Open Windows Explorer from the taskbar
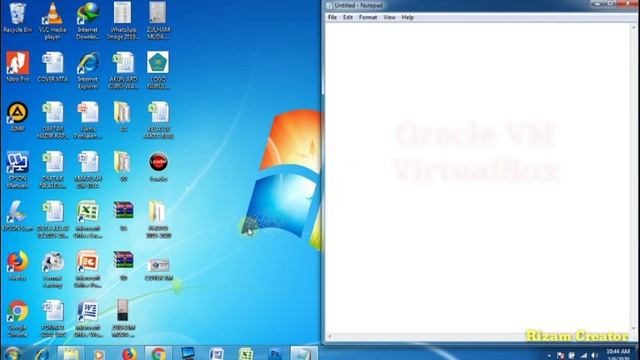Image resolution: width=640 pixels, height=360 pixels. (x=71, y=354)
